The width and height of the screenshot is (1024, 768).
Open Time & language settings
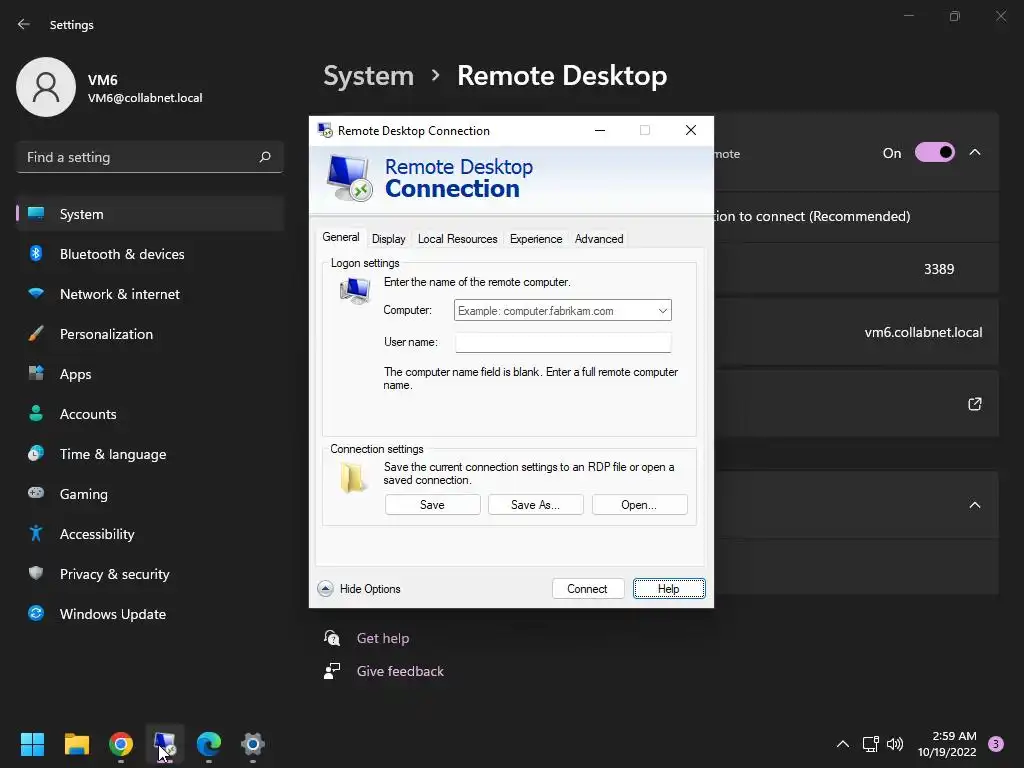point(150,454)
